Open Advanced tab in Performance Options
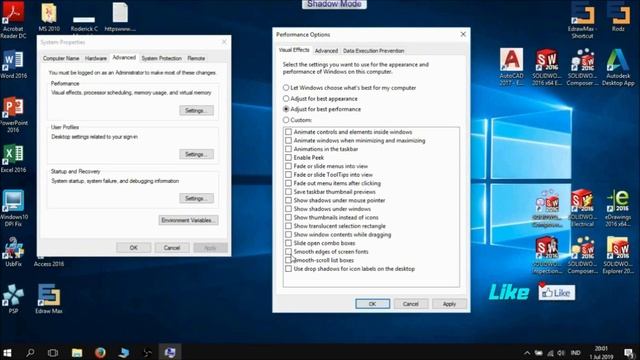 (326, 51)
